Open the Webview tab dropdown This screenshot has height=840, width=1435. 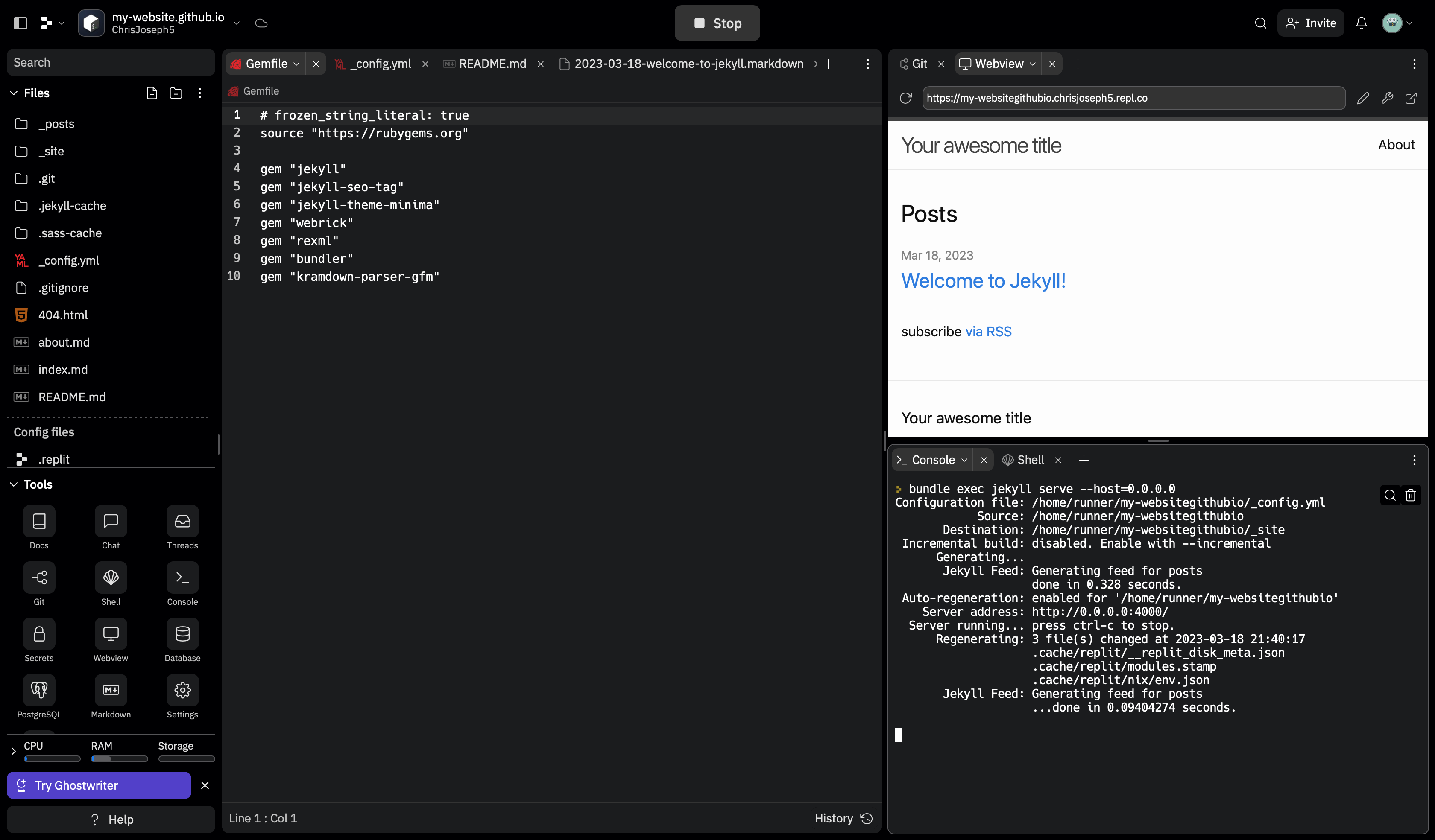click(1032, 64)
